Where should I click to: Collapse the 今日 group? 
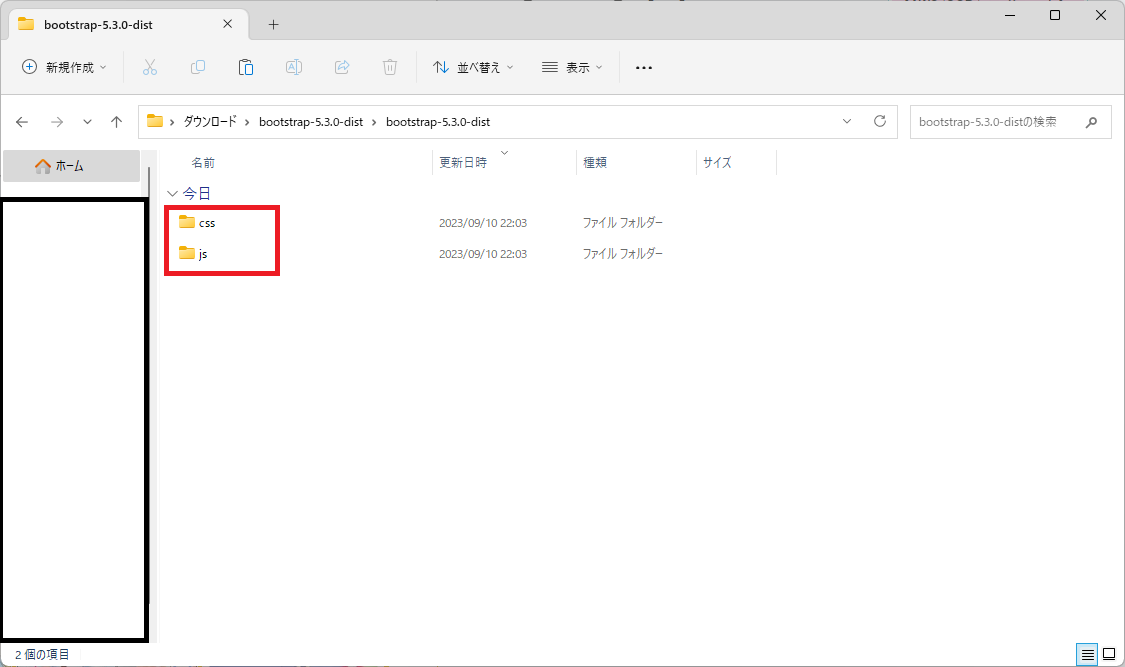click(x=172, y=193)
